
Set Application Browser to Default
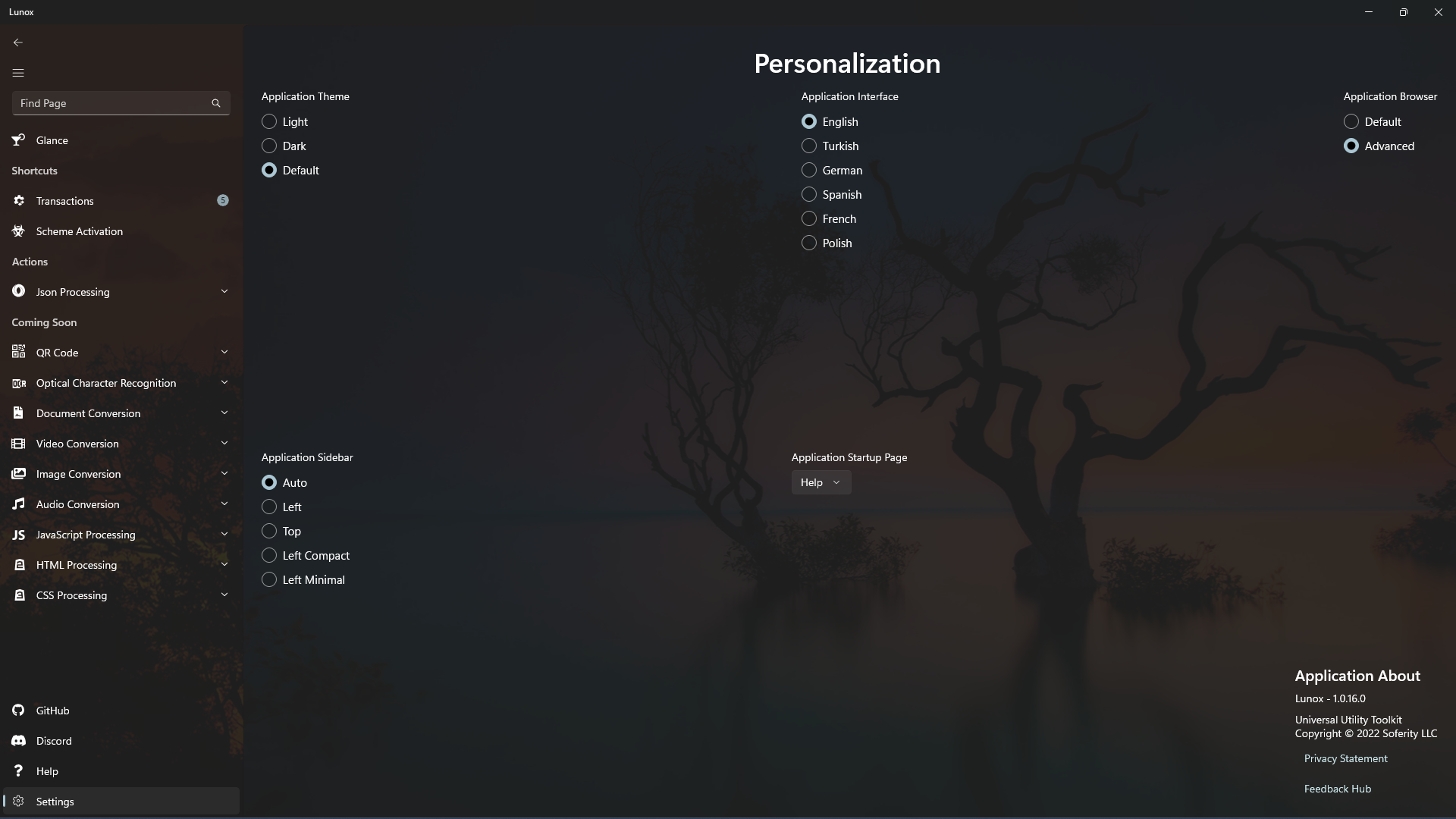(x=1351, y=122)
